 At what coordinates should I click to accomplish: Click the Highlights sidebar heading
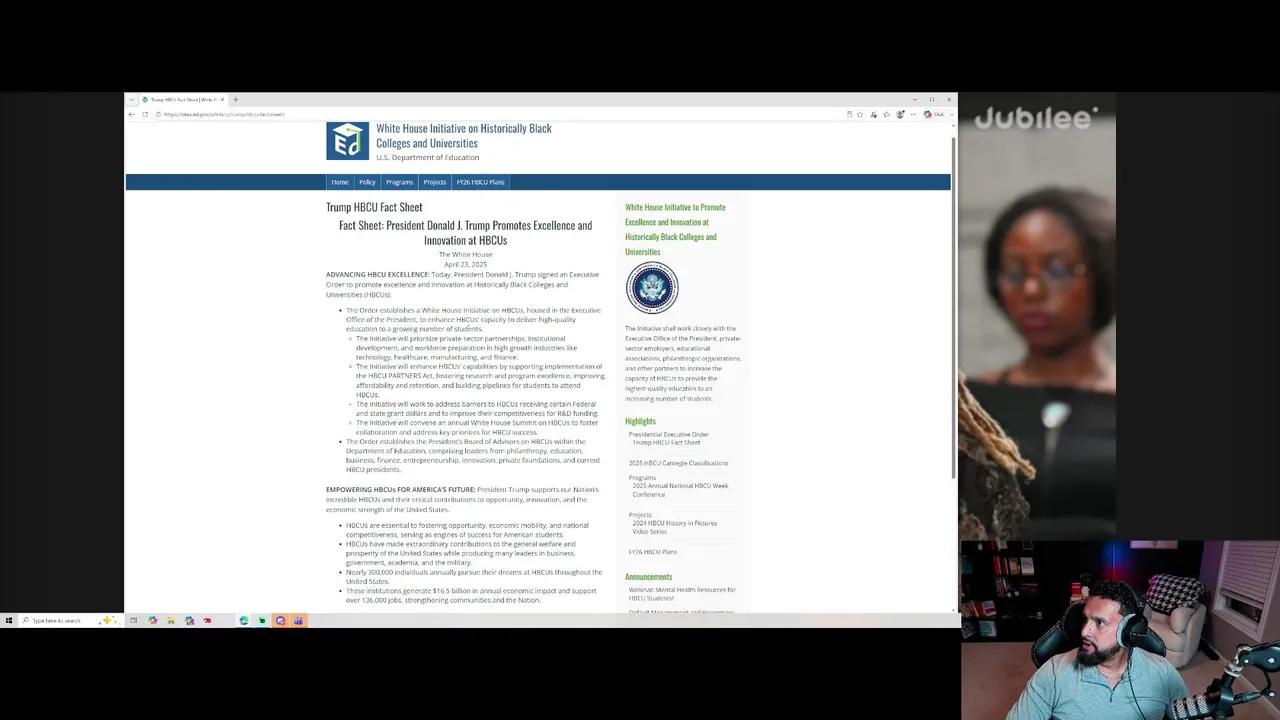(x=640, y=421)
